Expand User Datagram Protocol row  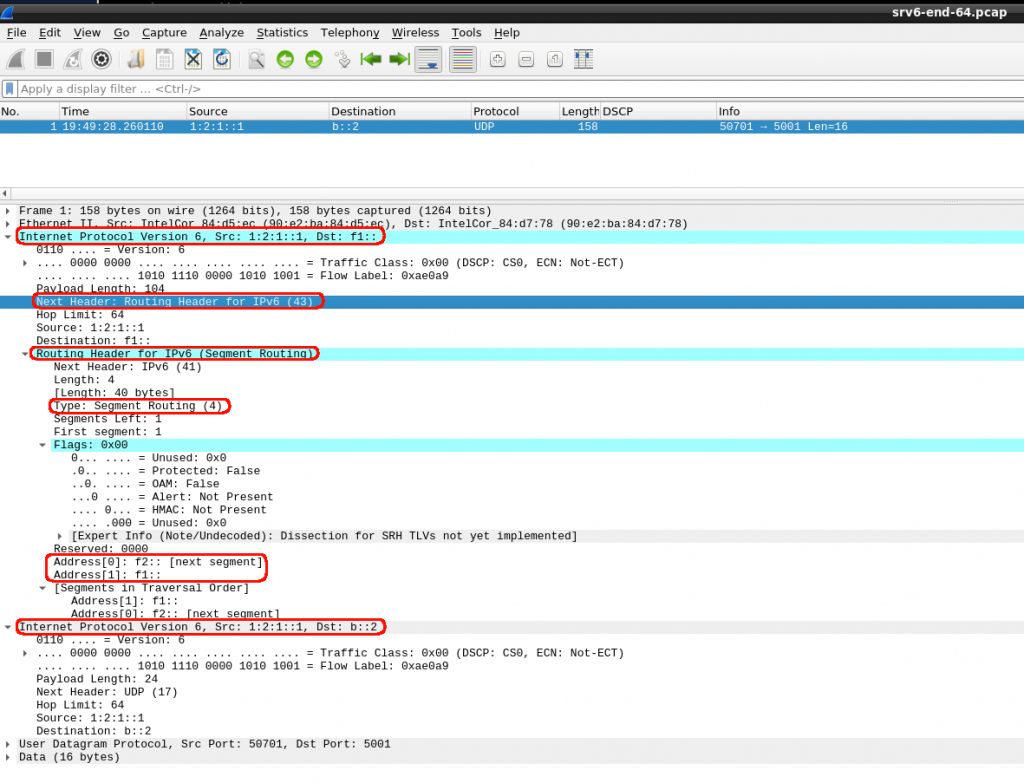[x=8, y=744]
